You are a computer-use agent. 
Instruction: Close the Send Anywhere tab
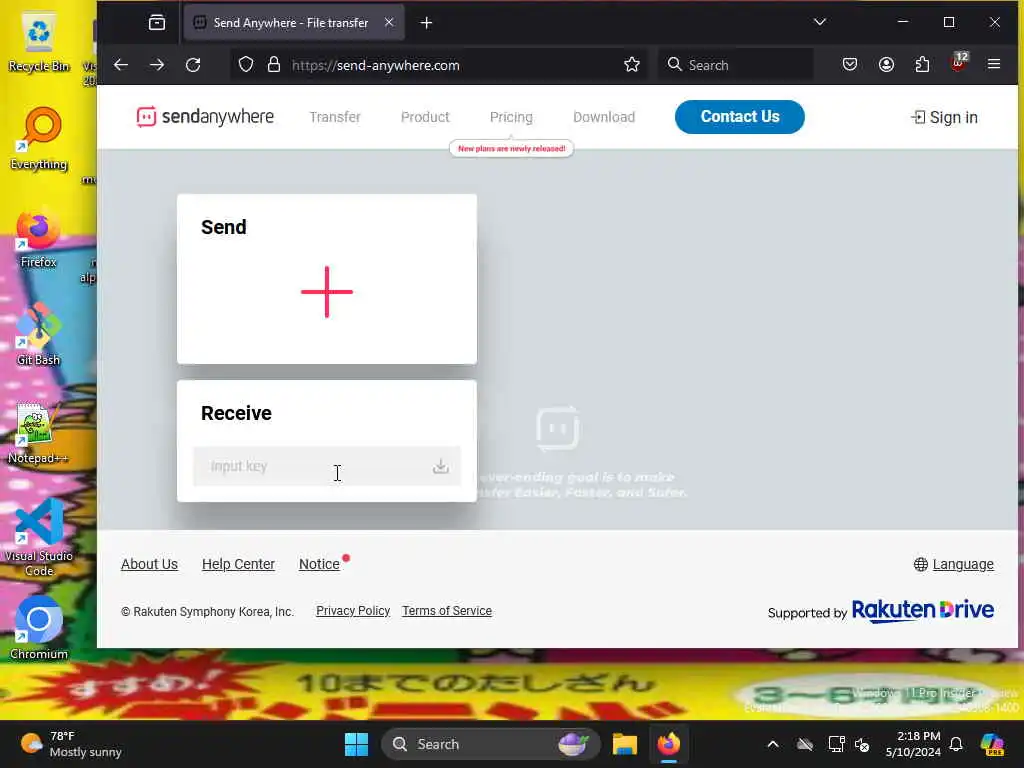(389, 22)
